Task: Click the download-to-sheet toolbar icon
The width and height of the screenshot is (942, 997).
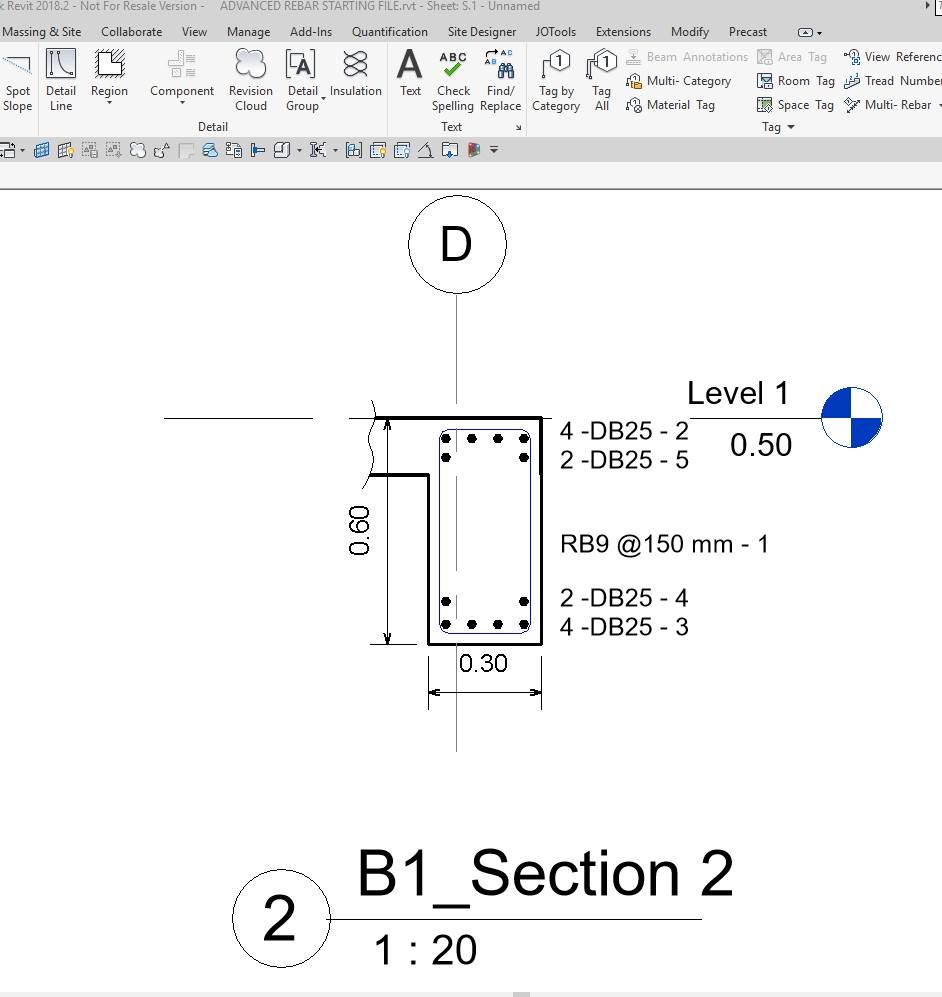Action: [449, 151]
